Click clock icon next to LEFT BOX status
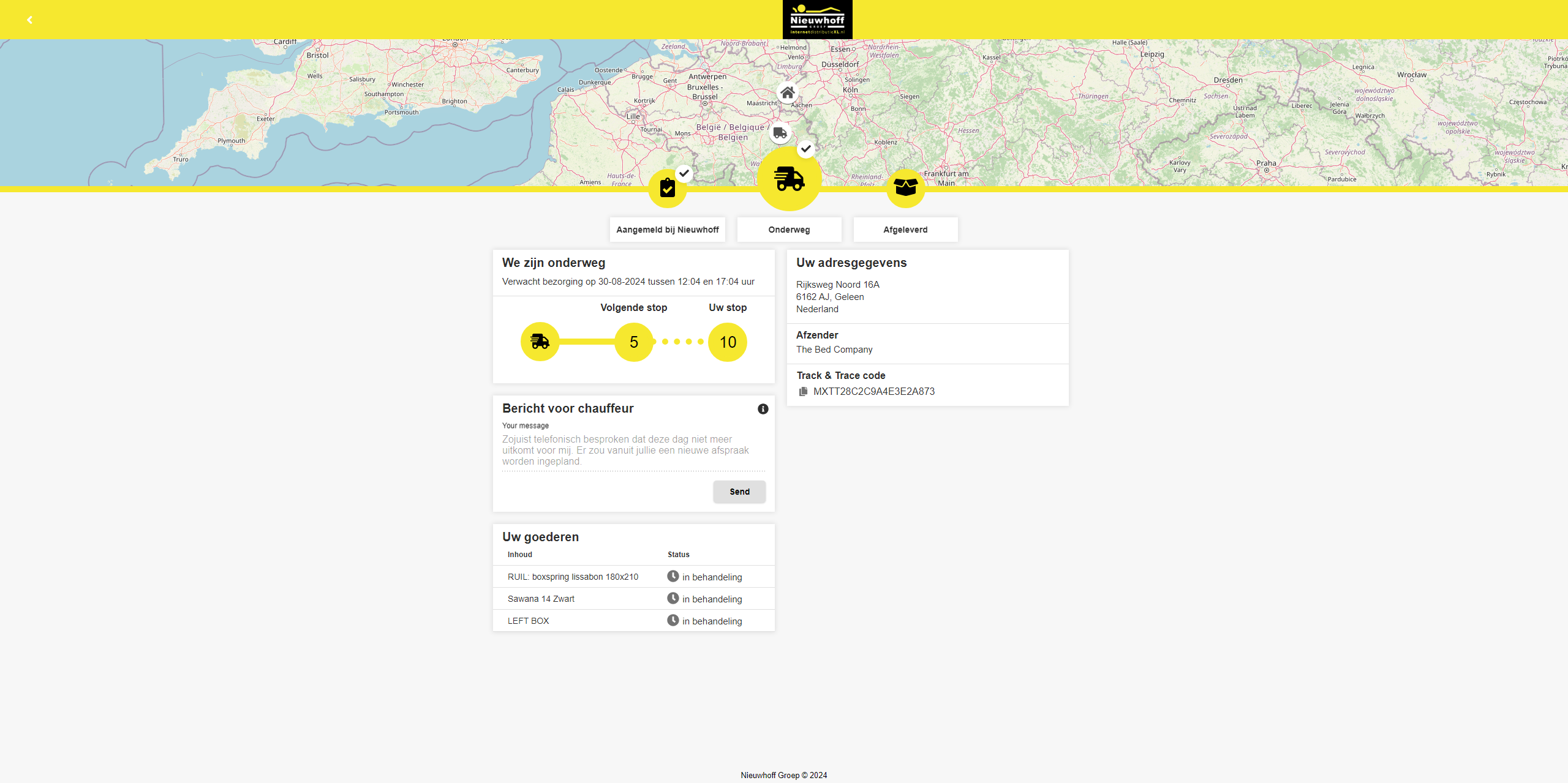The width and height of the screenshot is (1568, 783). coord(673,620)
